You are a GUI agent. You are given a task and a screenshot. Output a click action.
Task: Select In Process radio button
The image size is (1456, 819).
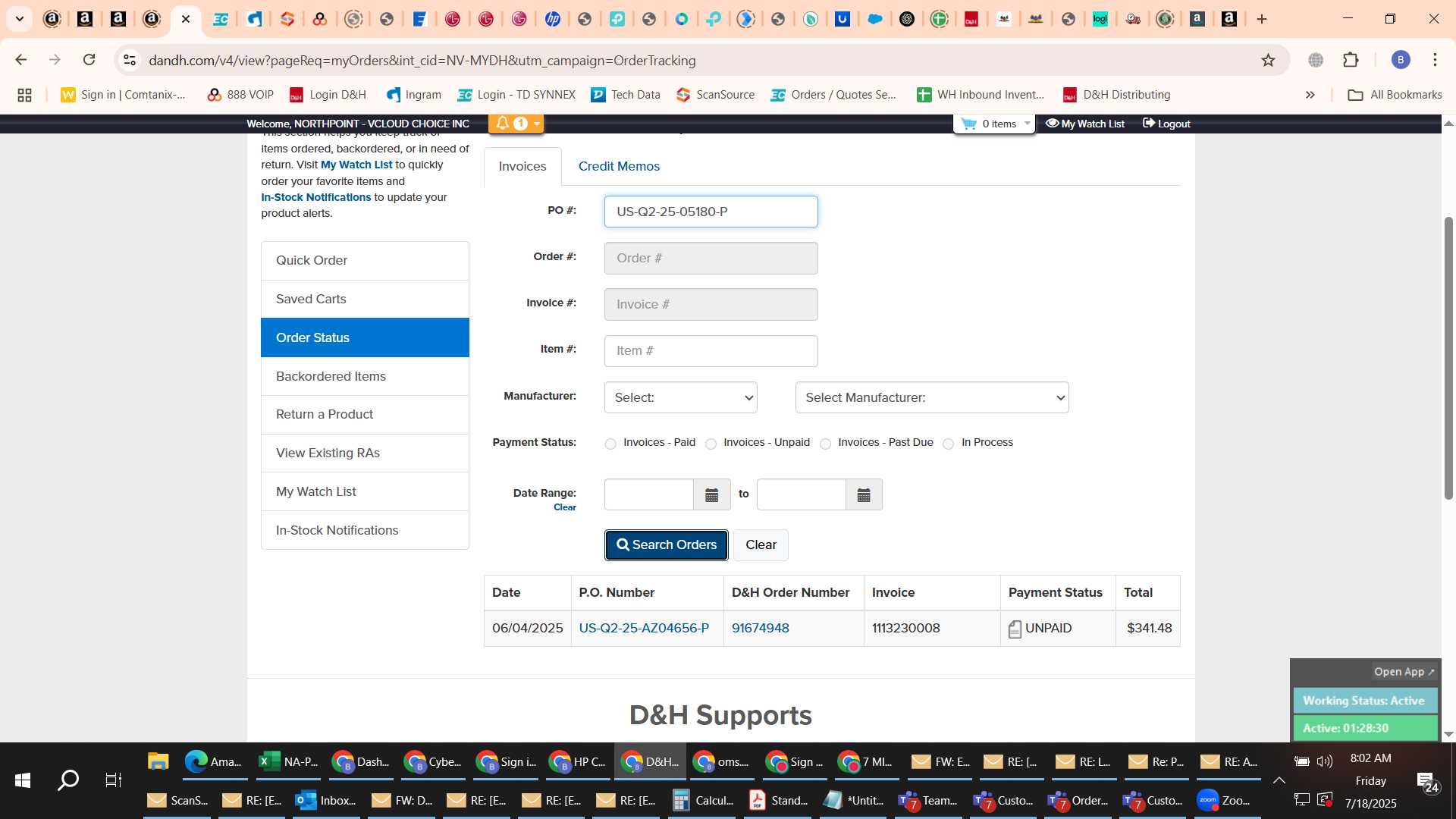[948, 444]
